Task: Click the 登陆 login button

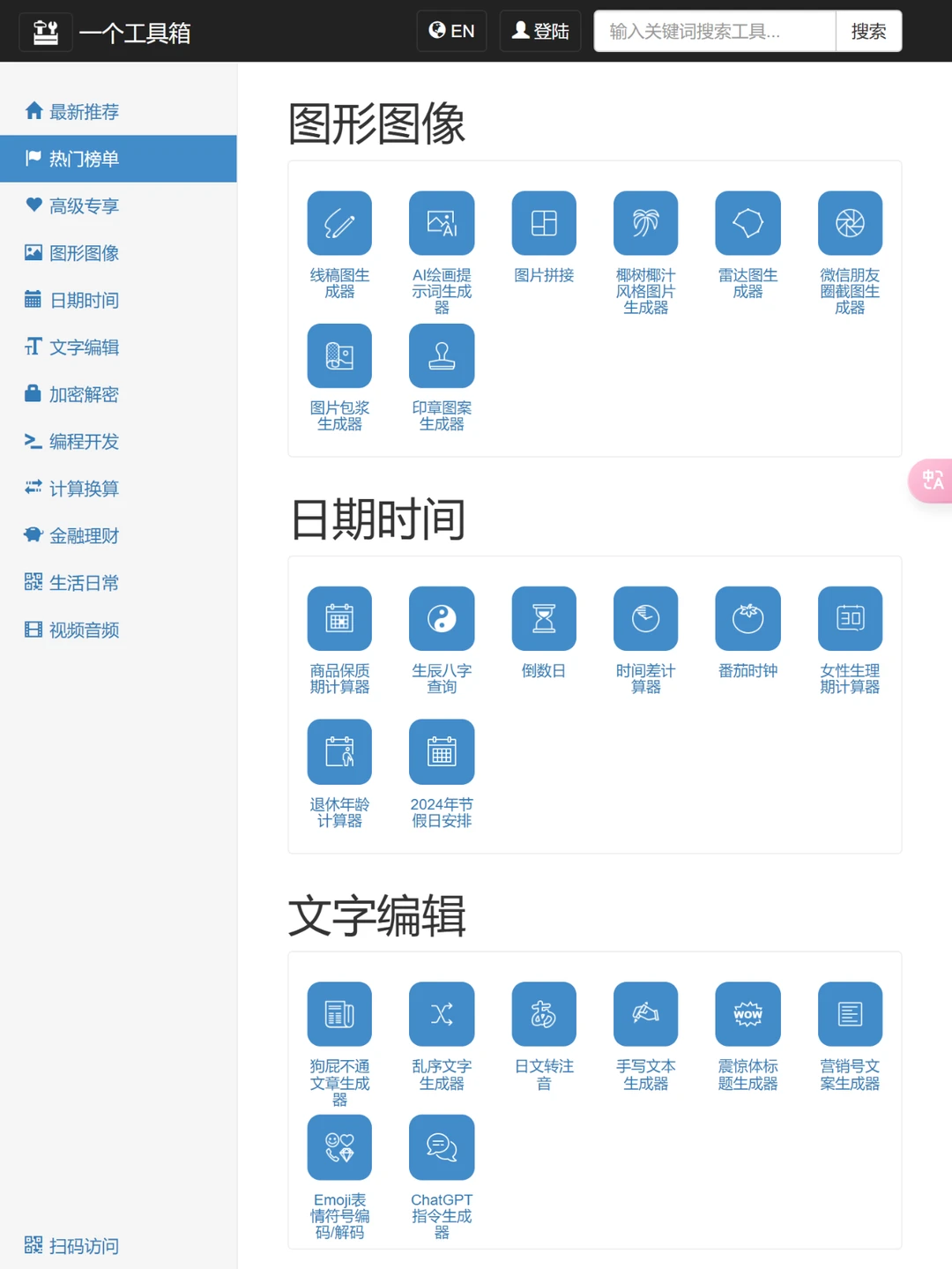Action: pos(539,30)
